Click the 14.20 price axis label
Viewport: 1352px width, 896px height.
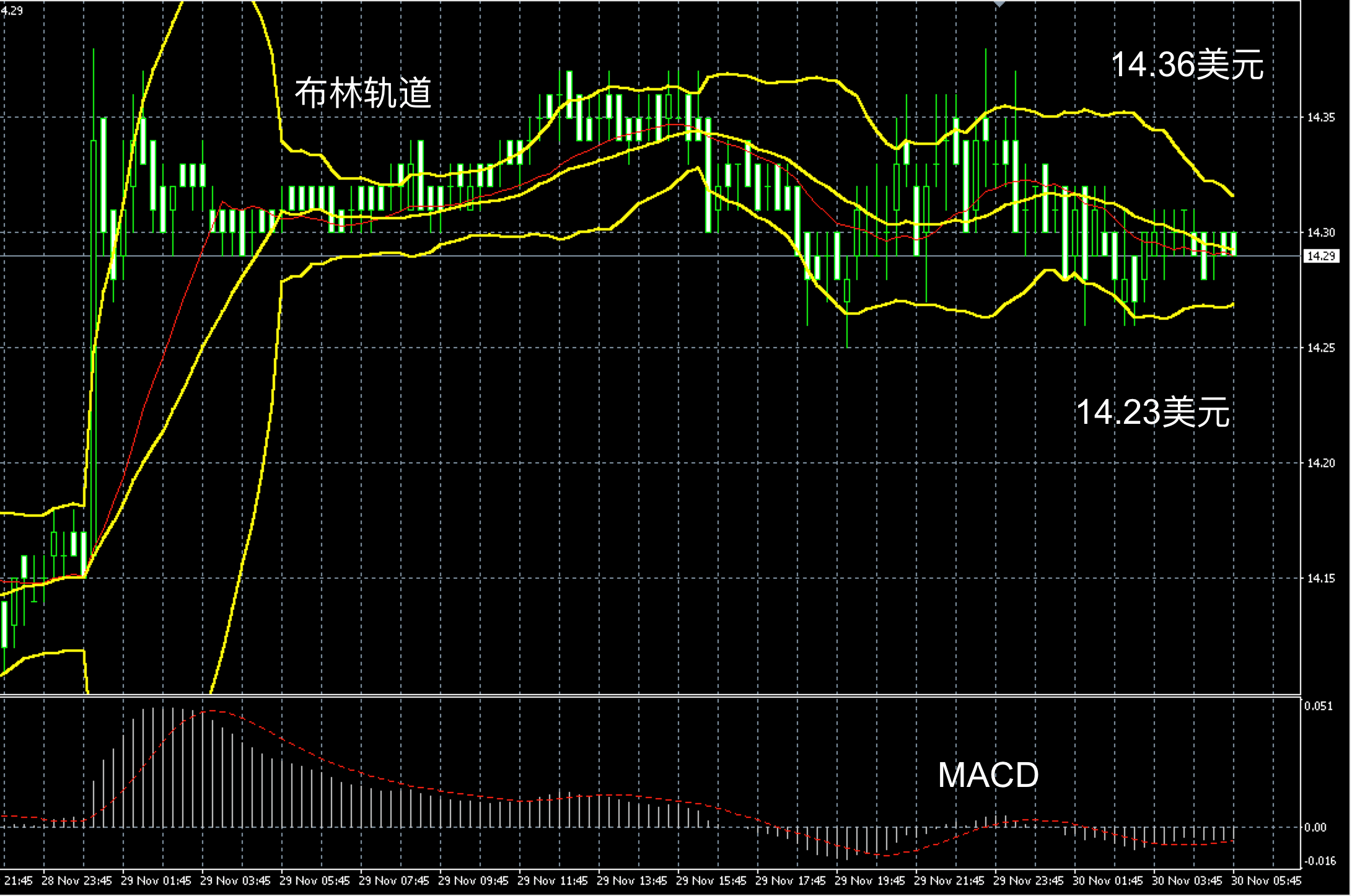(x=1321, y=463)
